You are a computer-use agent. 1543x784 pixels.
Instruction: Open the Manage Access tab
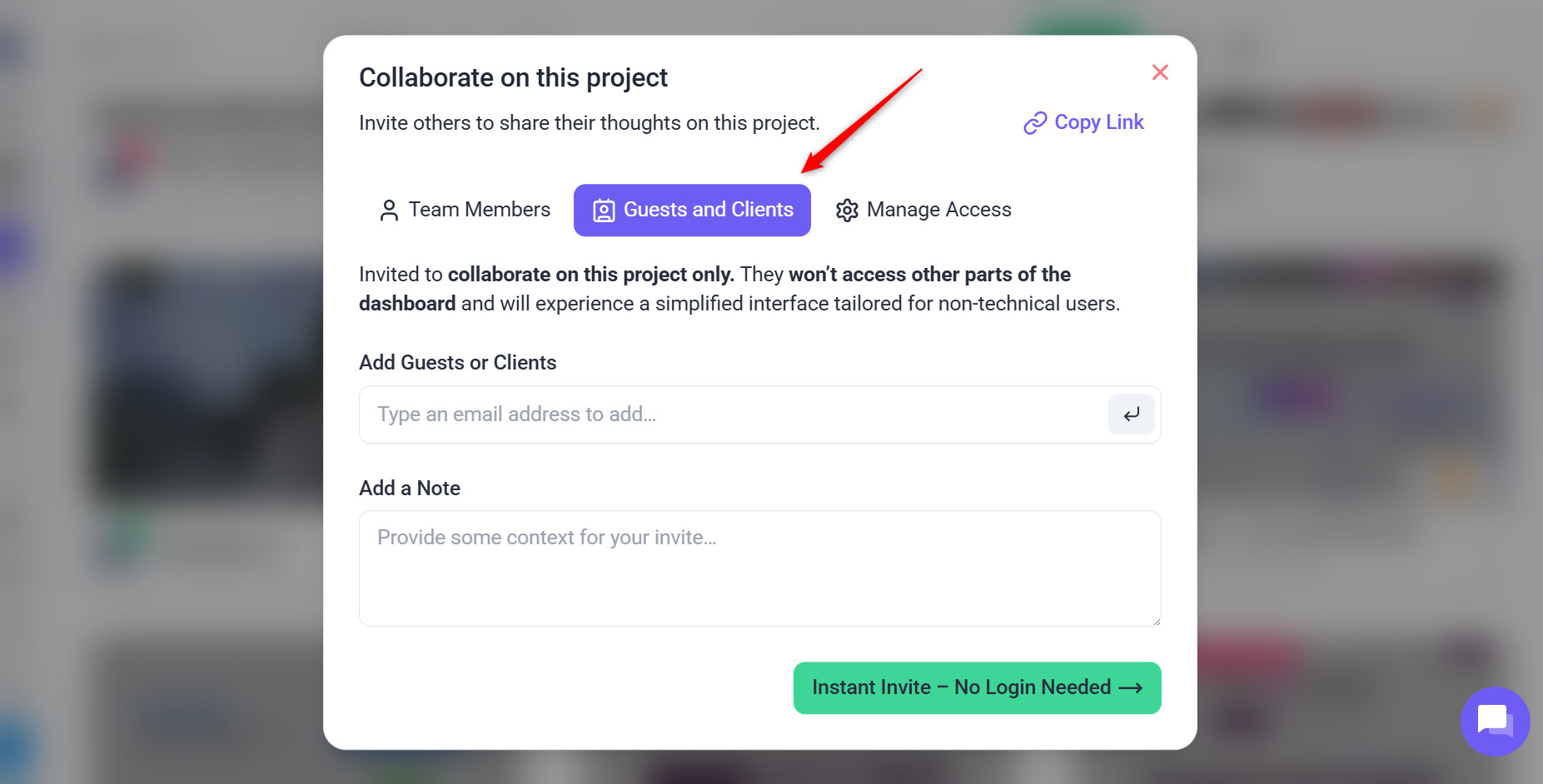[938, 210]
